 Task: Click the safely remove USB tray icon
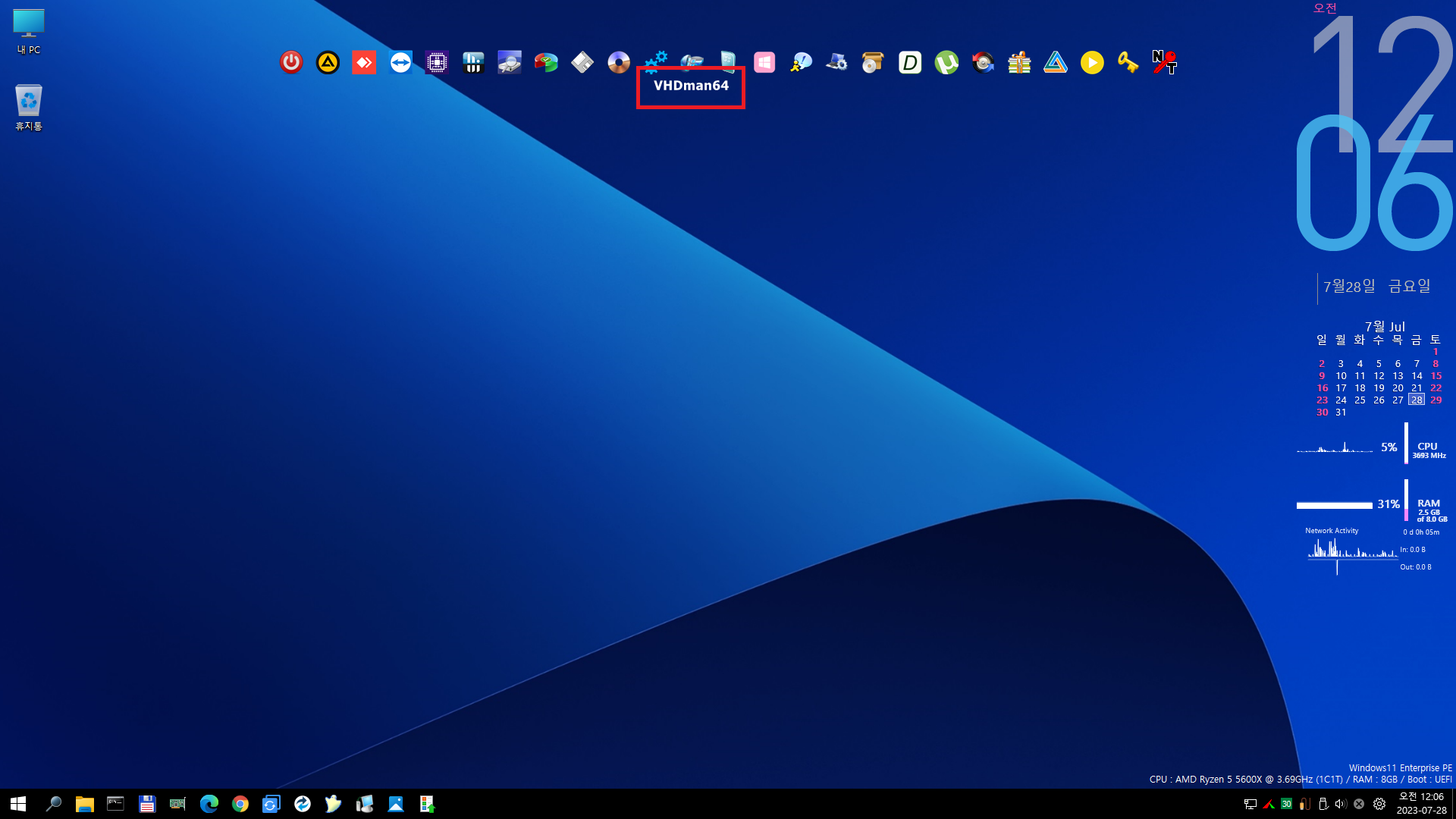(1323, 804)
